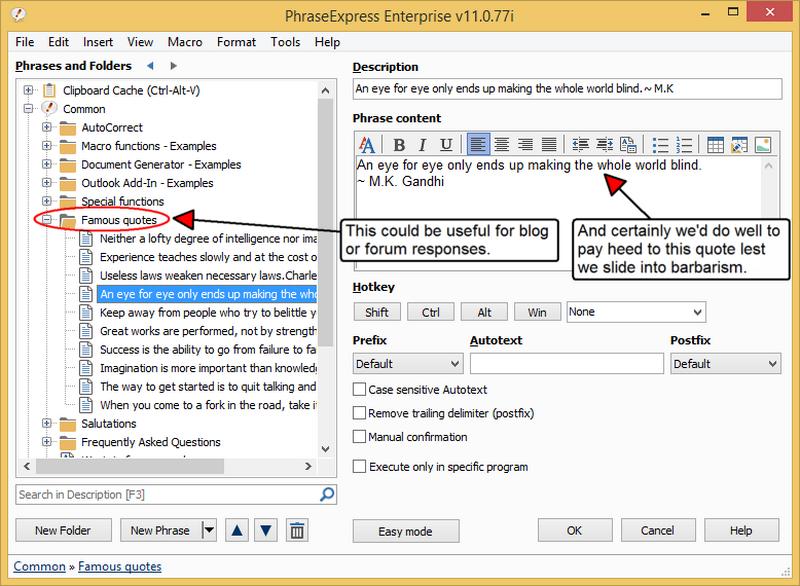This screenshot has height=586, width=800.
Task: Click the New Folder button
Action: [63, 530]
